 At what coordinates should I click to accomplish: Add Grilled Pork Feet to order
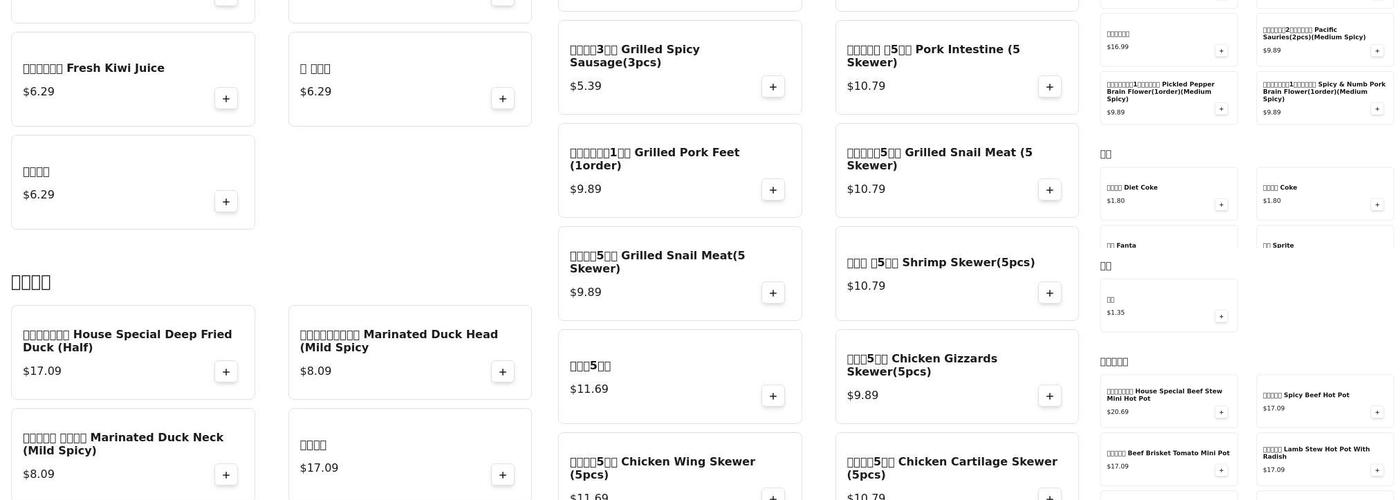click(x=773, y=190)
